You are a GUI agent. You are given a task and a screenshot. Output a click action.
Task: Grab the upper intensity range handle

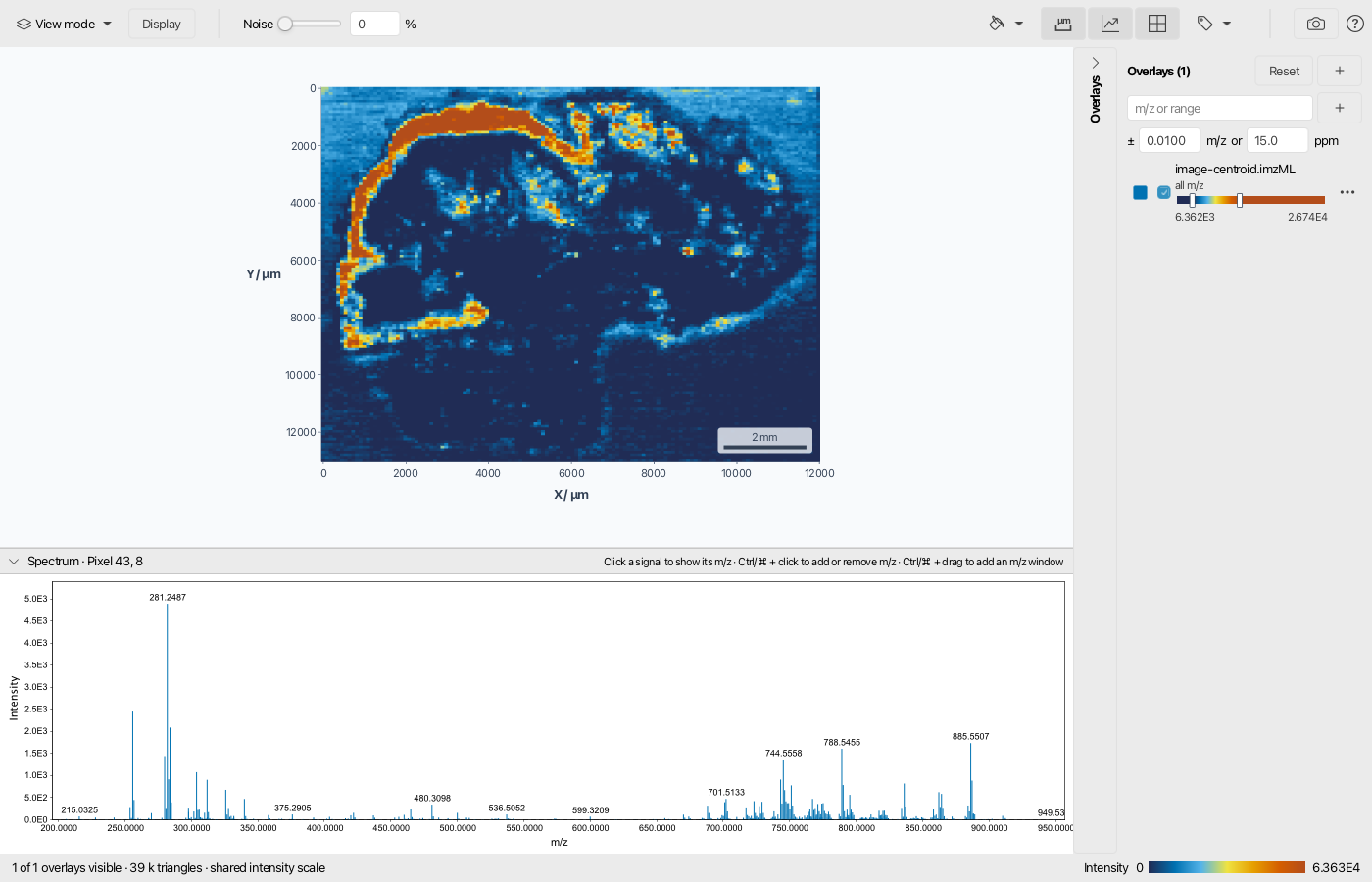(x=1240, y=200)
